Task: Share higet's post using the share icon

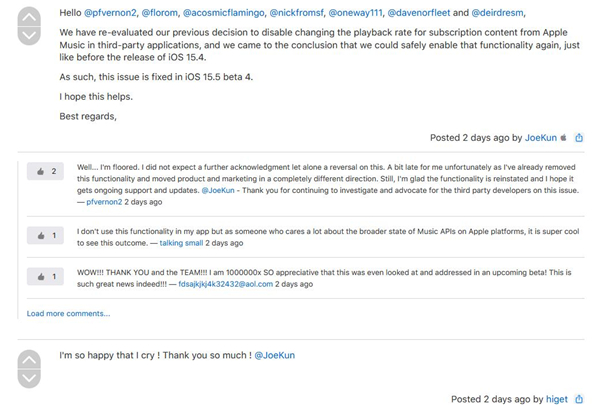Action: tap(580, 399)
